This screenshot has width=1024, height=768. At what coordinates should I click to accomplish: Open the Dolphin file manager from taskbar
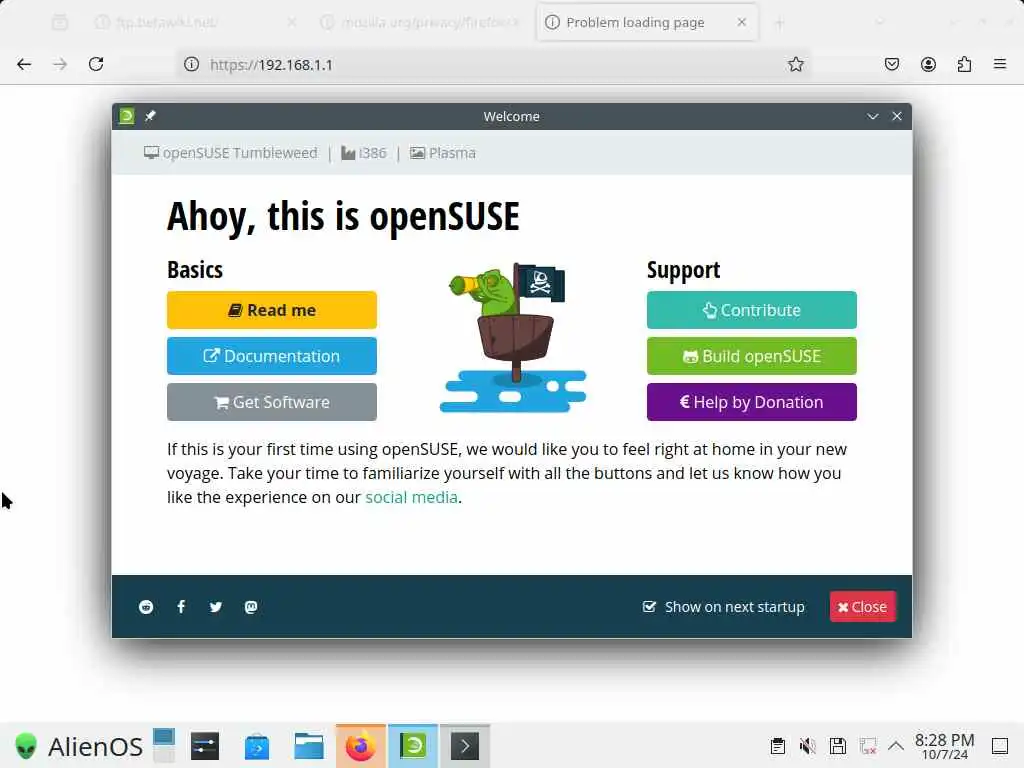(x=309, y=746)
